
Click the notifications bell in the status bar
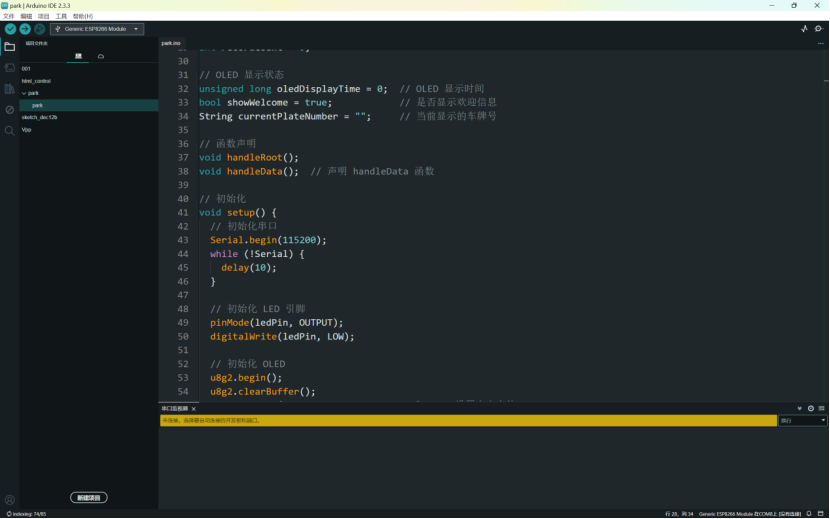(809, 514)
